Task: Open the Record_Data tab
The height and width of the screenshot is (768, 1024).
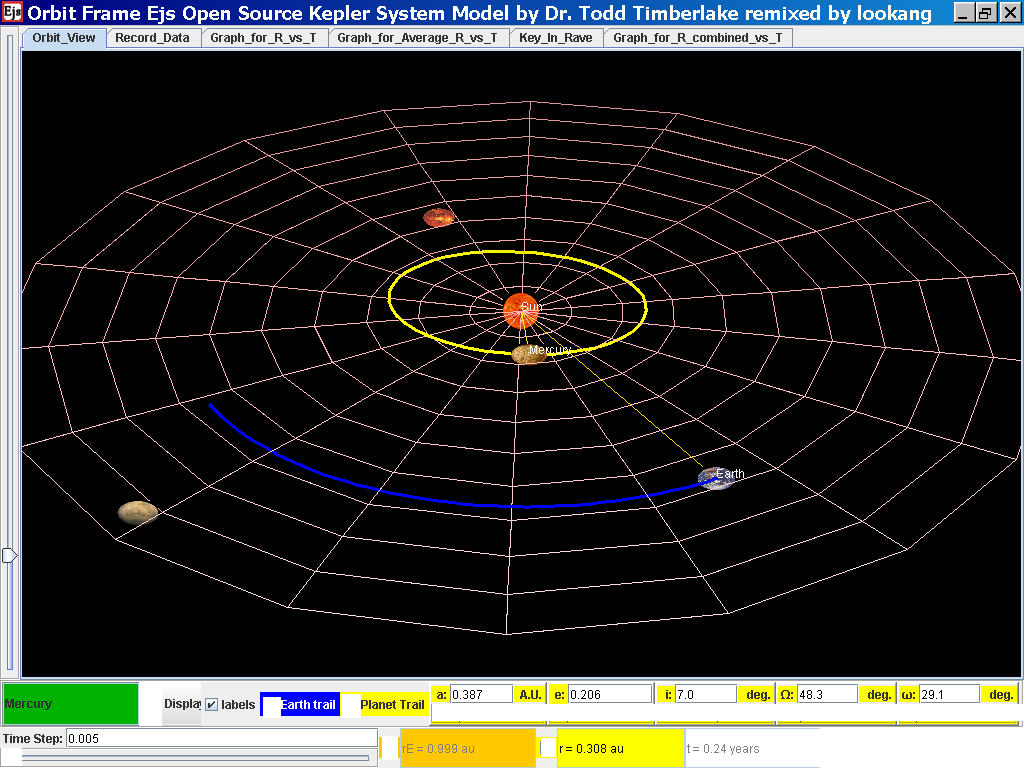Action: (152, 38)
